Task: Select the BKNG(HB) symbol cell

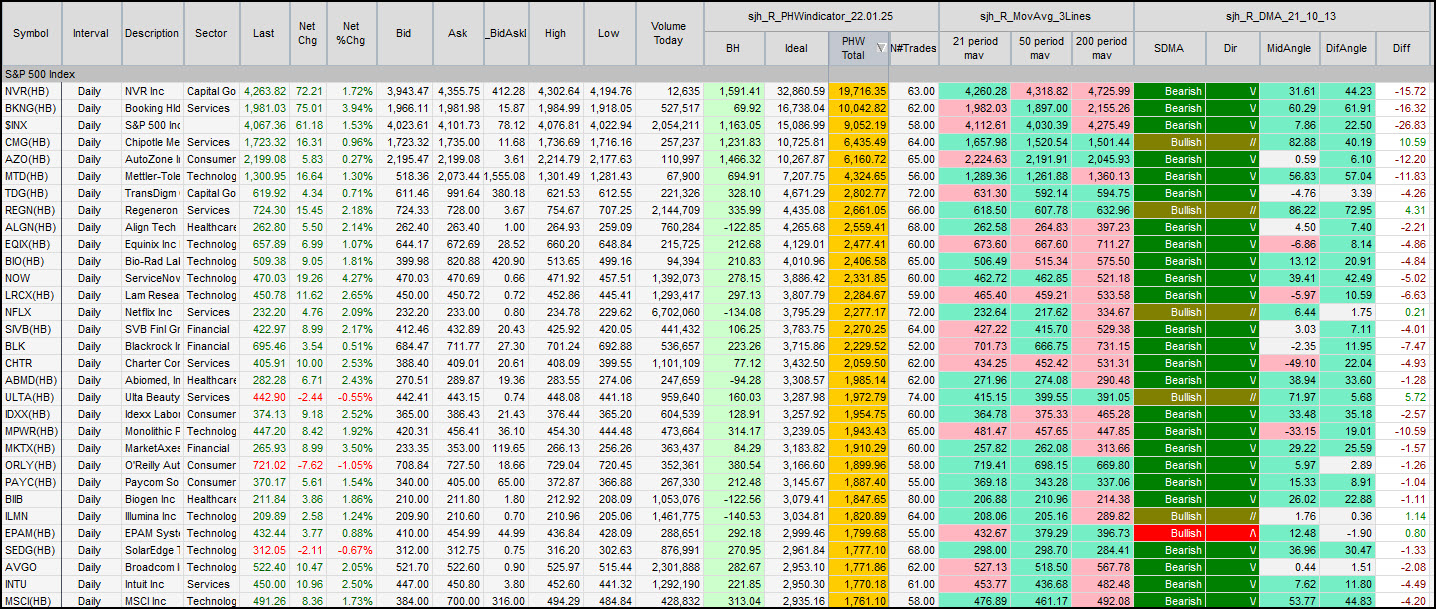Action: point(31,108)
